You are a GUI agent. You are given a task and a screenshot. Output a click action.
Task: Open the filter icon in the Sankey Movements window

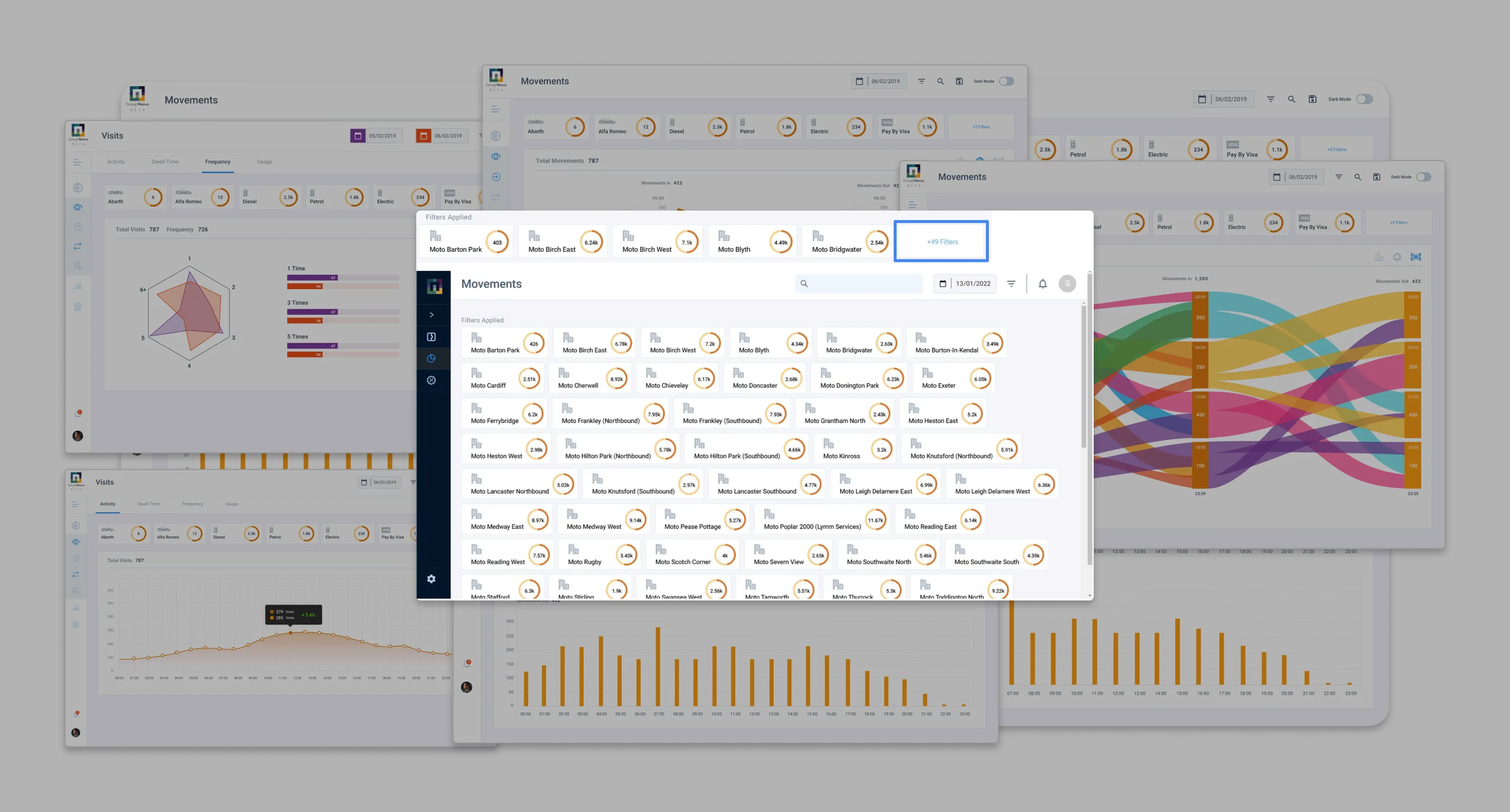point(1339,177)
